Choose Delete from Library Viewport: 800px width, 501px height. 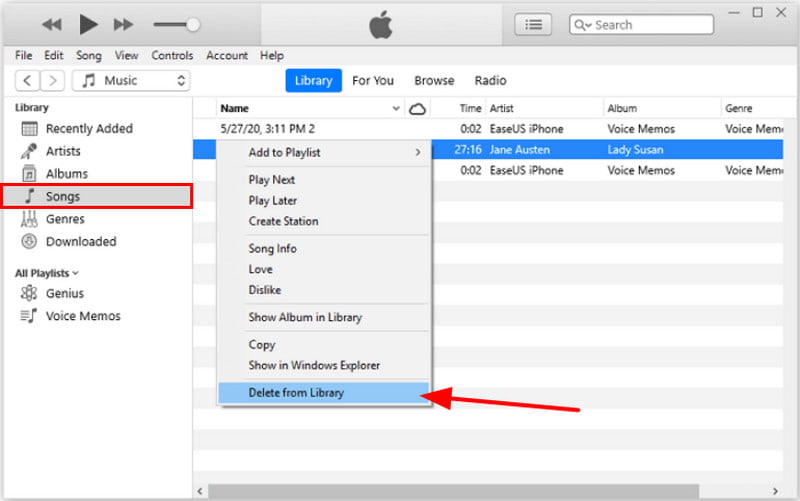[x=324, y=393]
